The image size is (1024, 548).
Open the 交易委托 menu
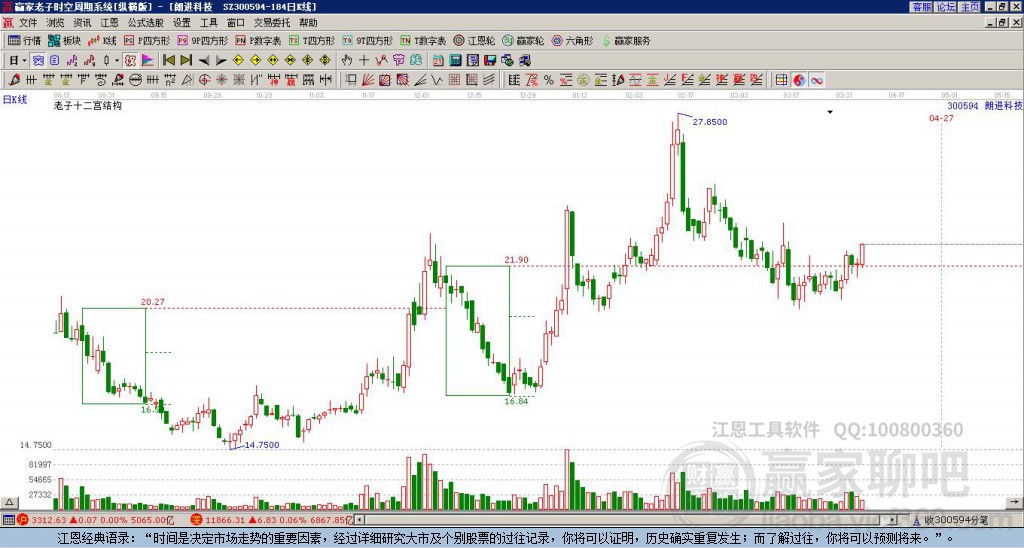click(x=272, y=23)
